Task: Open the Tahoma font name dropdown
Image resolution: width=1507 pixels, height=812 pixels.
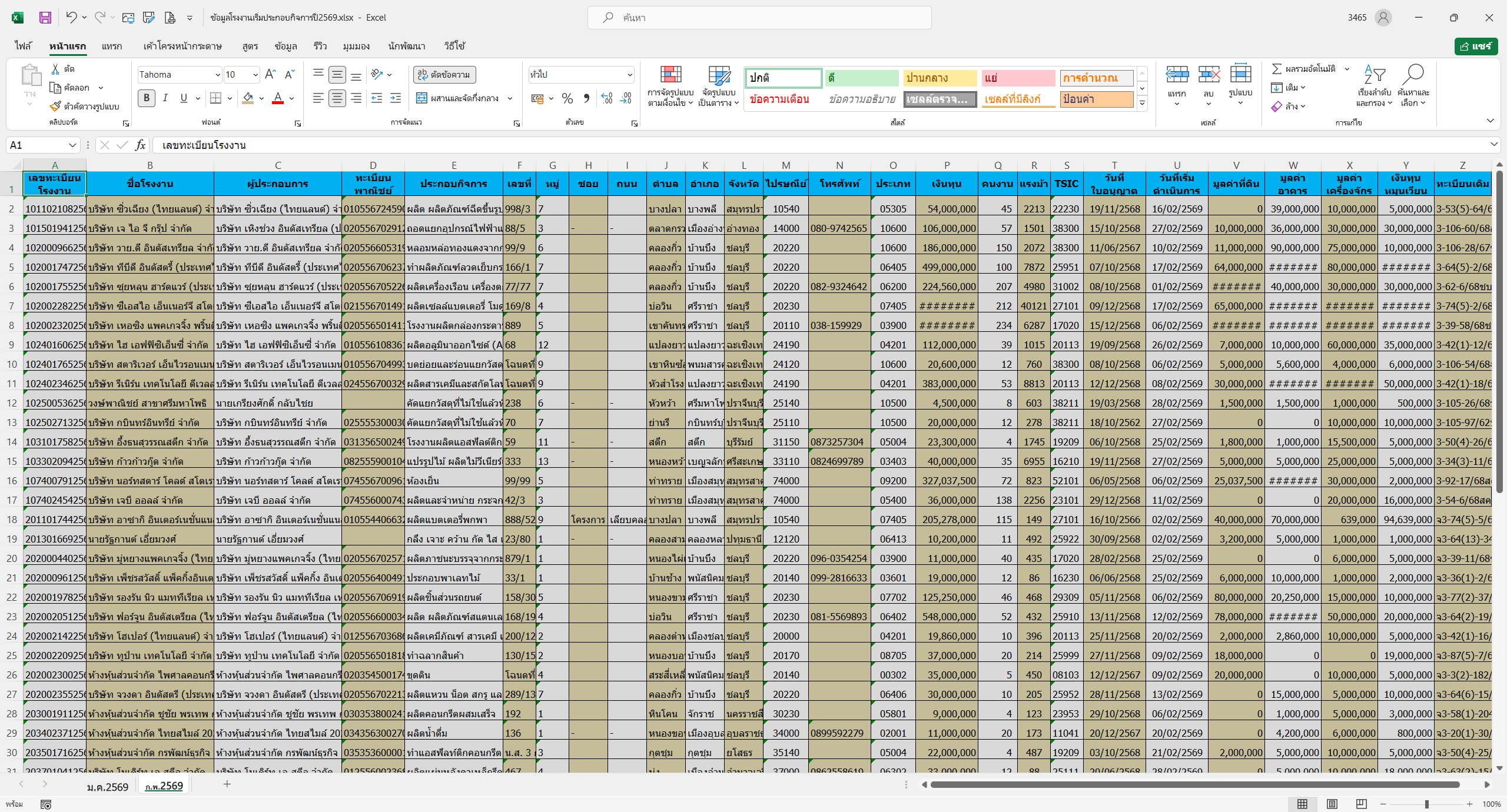Action: 217,75
